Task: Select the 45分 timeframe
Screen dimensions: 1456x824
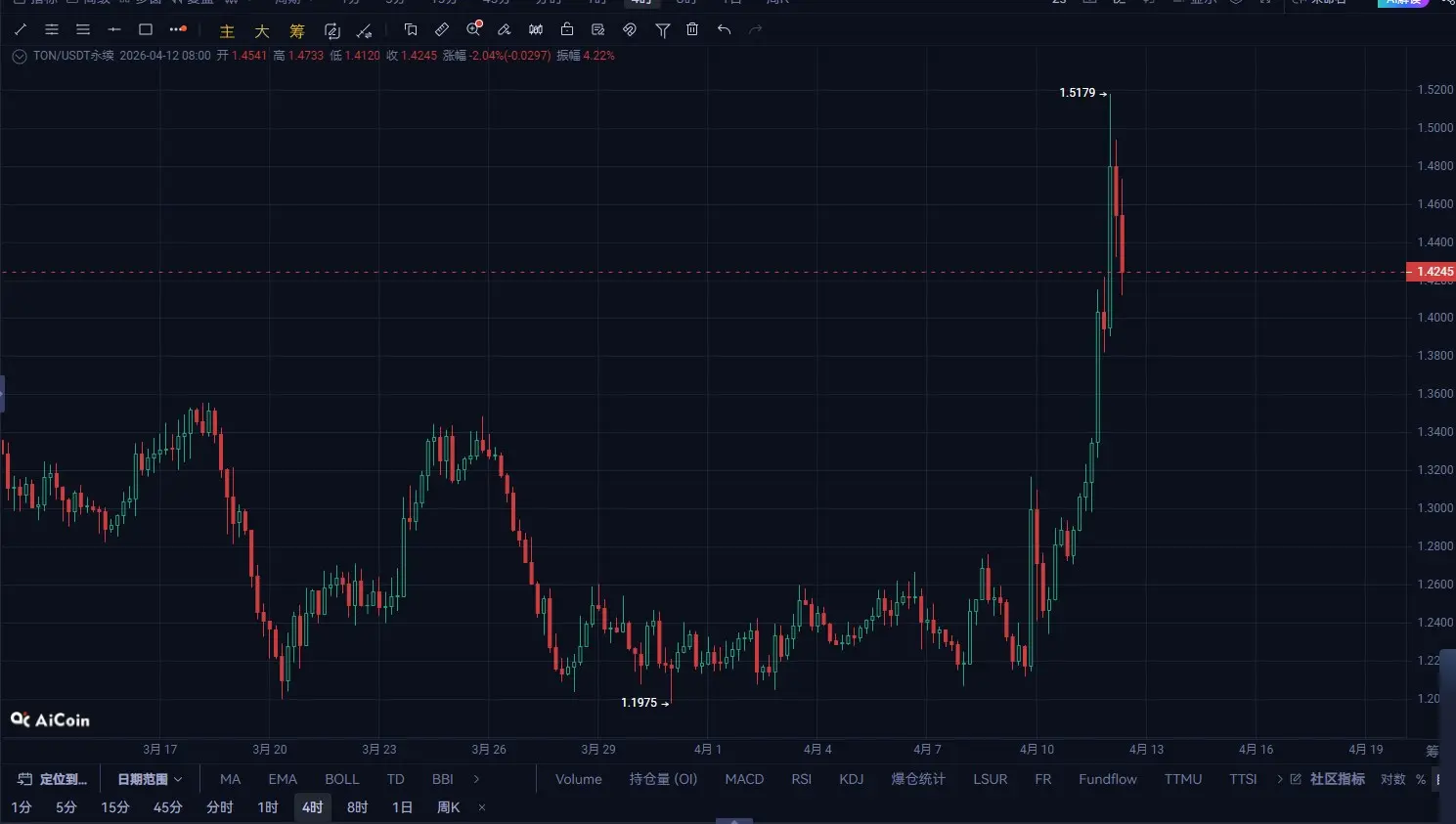Action: [168, 807]
